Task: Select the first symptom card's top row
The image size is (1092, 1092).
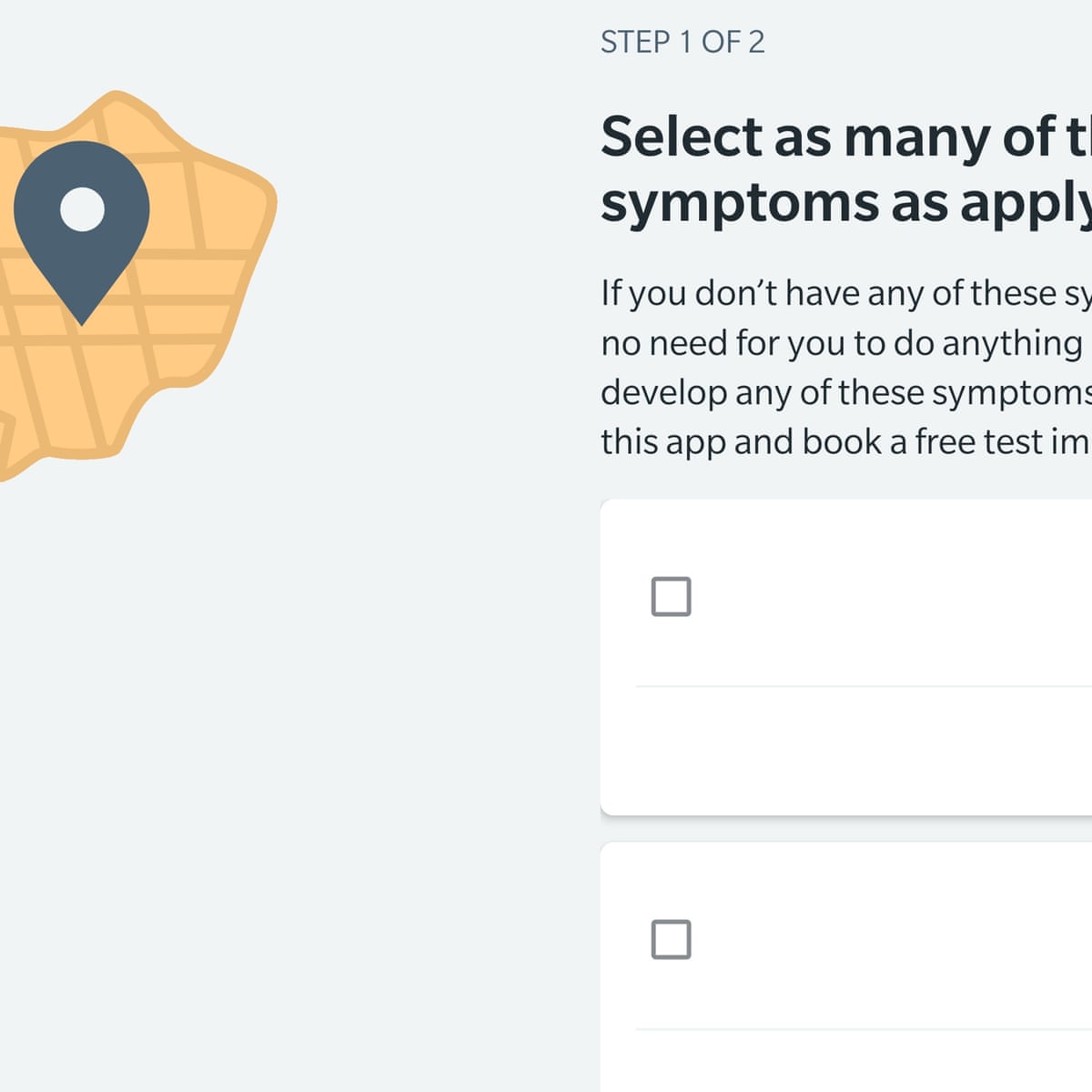Action: (846, 593)
